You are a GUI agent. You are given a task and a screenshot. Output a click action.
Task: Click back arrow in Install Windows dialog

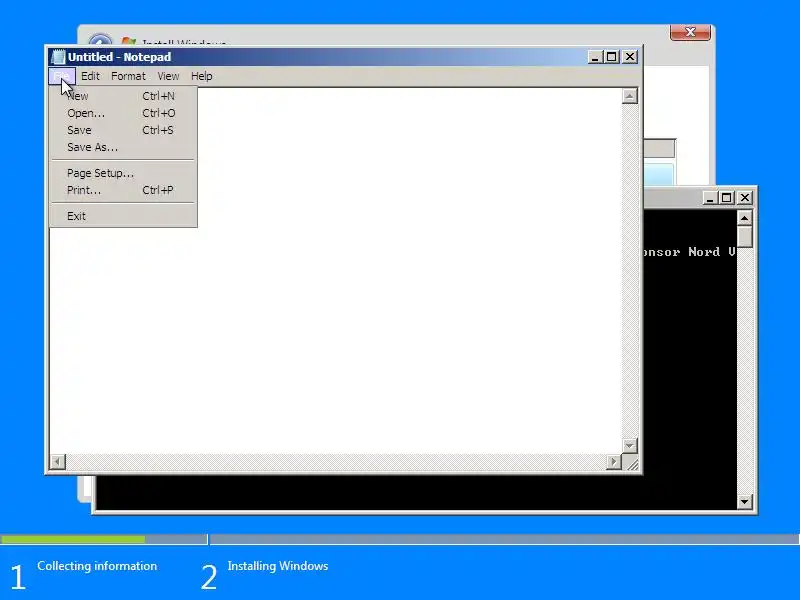[100, 41]
